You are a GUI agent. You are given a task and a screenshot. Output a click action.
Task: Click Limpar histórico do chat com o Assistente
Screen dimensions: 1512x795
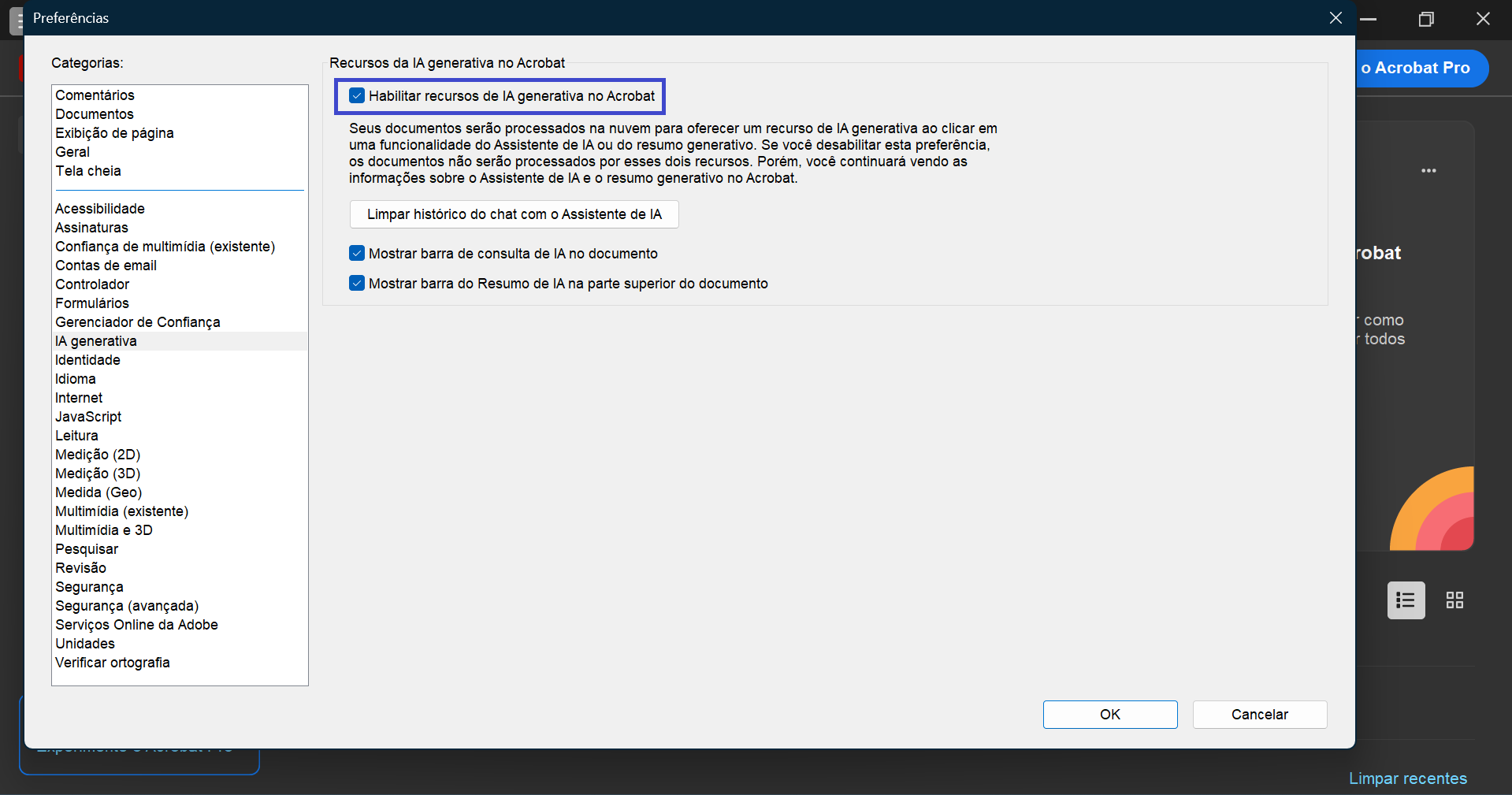coord(514,214)
